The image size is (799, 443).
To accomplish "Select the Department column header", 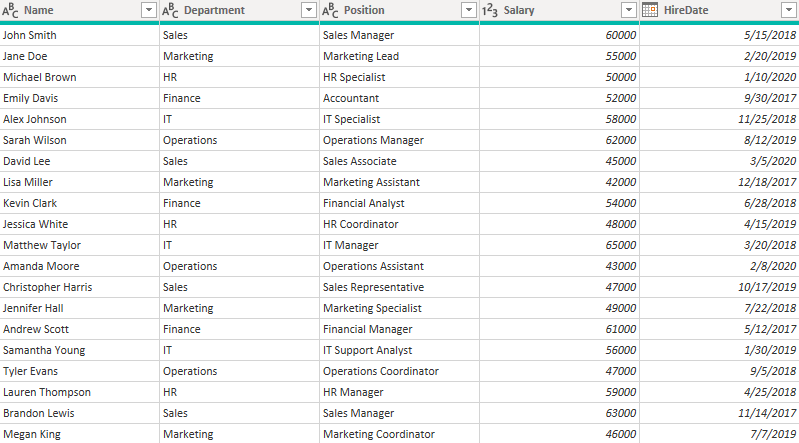I will (x=239, y=10).
